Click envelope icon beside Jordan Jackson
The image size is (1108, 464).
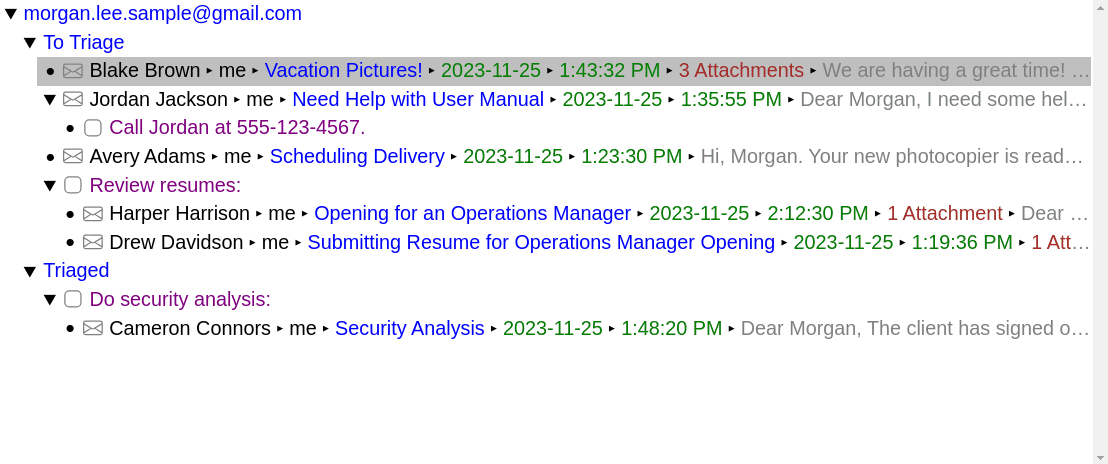(73, 99)
